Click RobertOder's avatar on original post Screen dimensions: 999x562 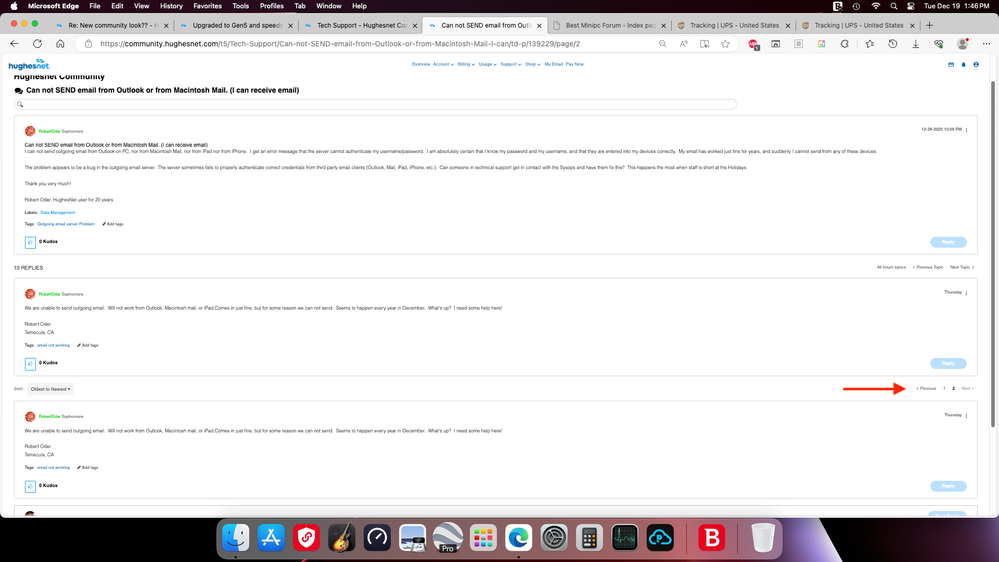[30, 131]
